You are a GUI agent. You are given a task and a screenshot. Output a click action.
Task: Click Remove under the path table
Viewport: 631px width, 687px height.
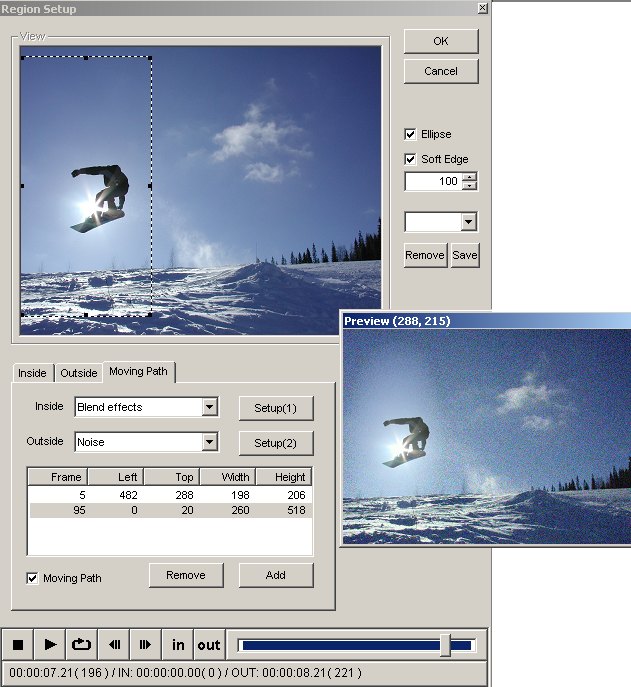(186, 575)
